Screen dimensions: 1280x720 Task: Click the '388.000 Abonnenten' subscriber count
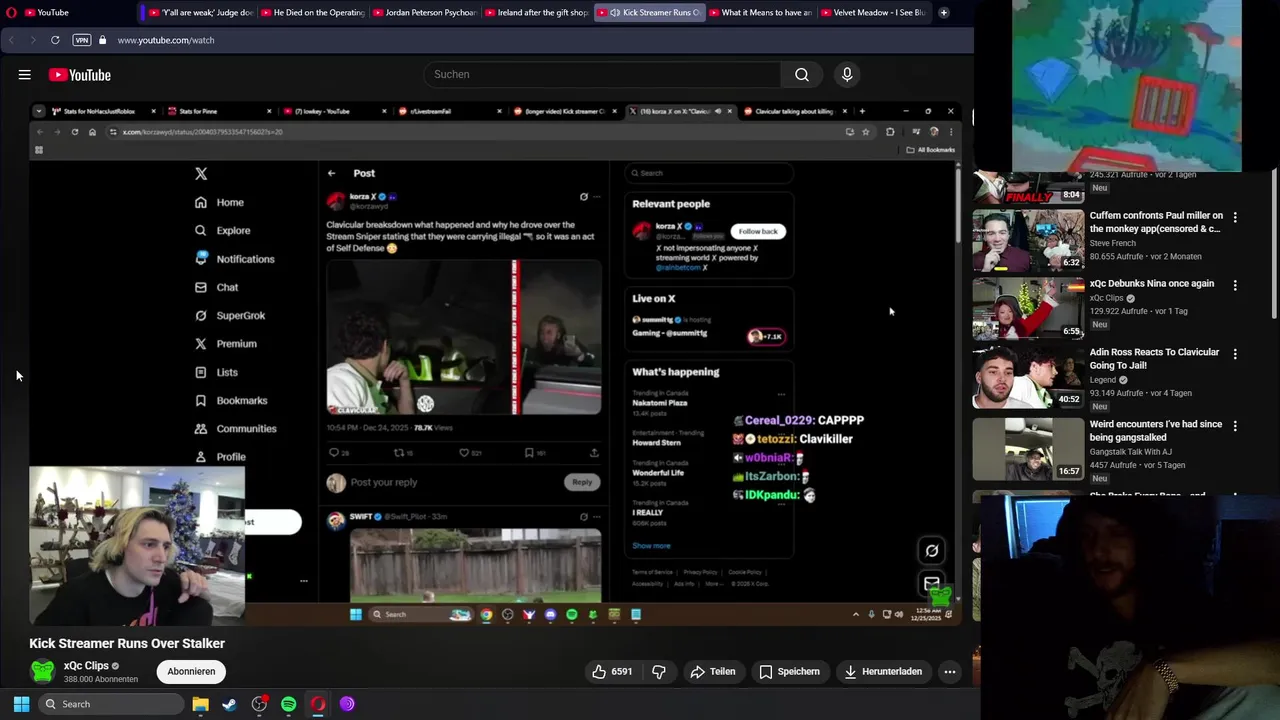(x=101, y=679)
